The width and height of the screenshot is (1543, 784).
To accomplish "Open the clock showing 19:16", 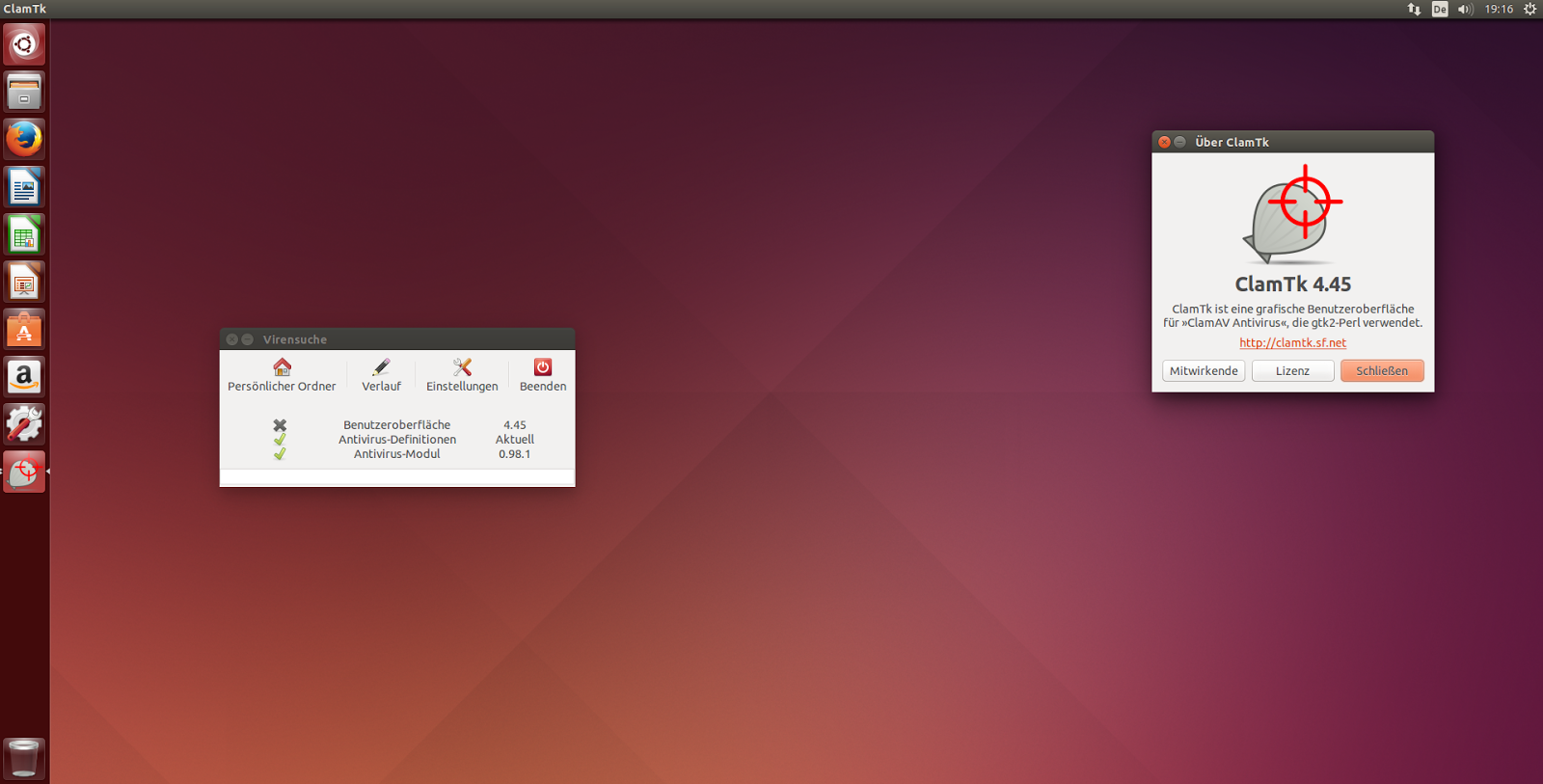I will click(1499, 9).
